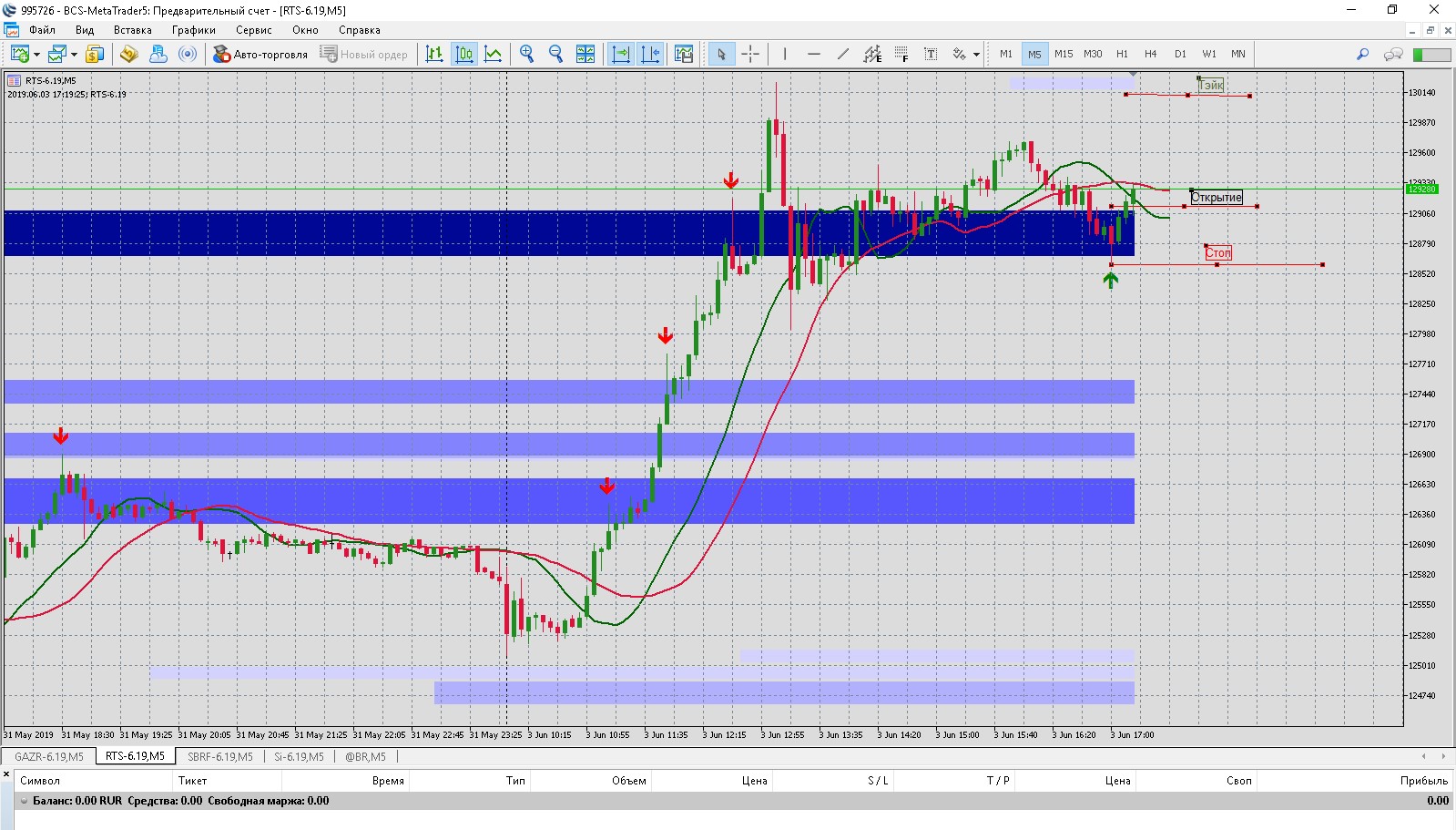This screenshot has height=830, width=1456.
Task: Sort trades by S / L column
Action: pyautogui.click(x=833, y=781)
